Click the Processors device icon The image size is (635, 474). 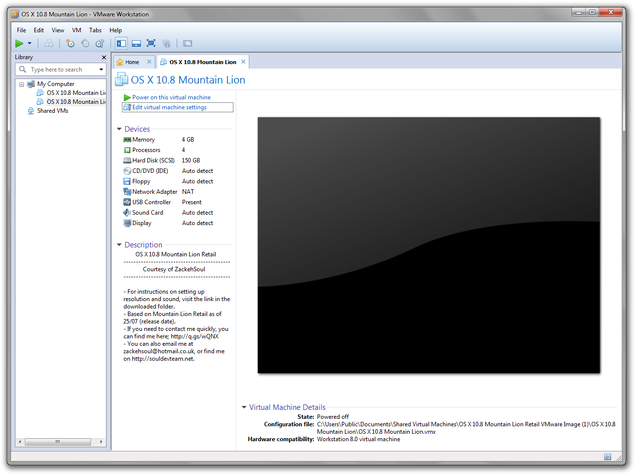pyautogui.click(x=127, y=150)
